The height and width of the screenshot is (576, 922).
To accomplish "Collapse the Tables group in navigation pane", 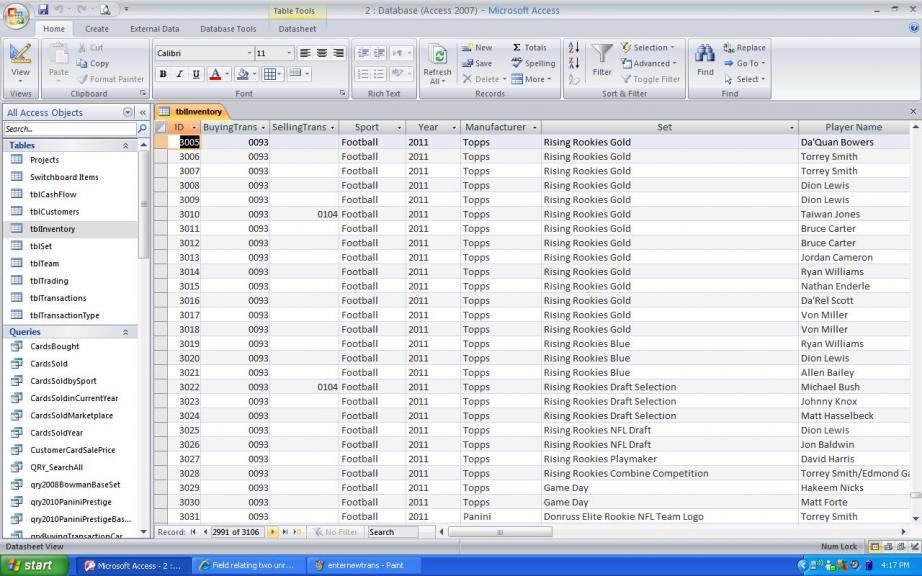I will click(x=125, y=145).
